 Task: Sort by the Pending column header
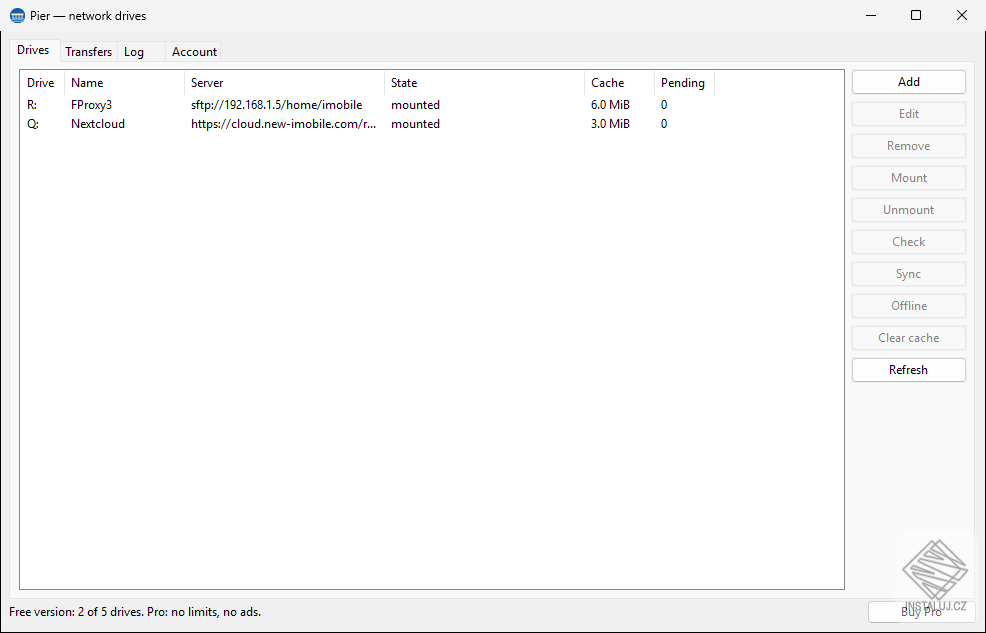(x=684, y=83)
